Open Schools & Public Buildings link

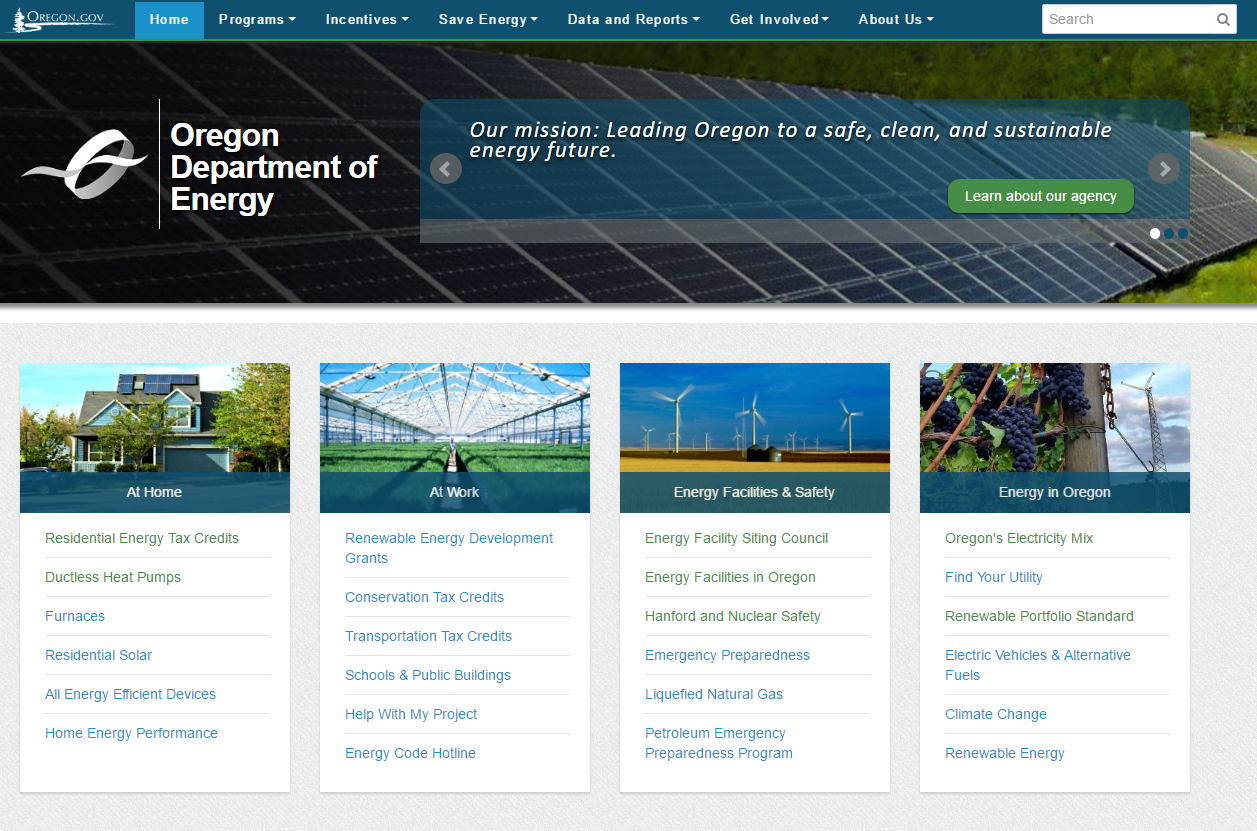click(428, 675)
